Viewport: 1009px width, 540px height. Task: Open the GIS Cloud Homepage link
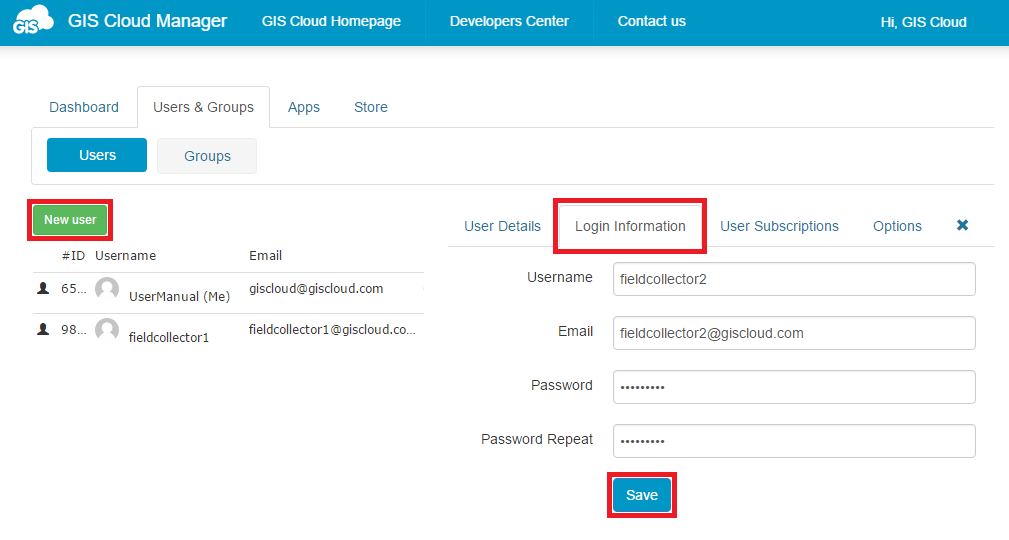click(x=331, y=21)
